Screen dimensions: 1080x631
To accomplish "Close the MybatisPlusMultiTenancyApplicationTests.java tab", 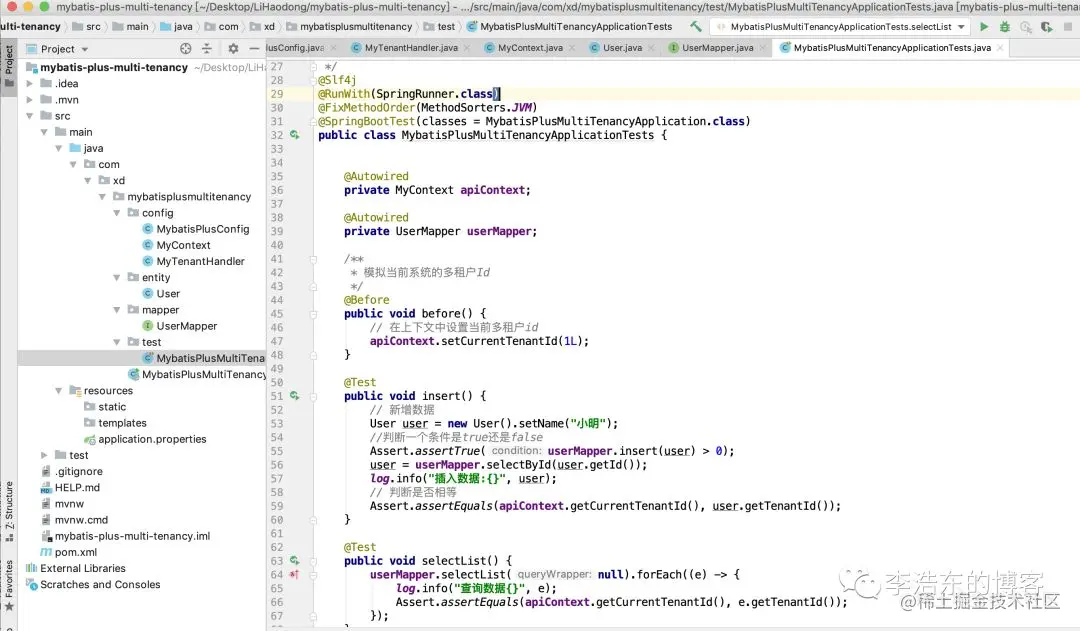I will pos(1000,48).
